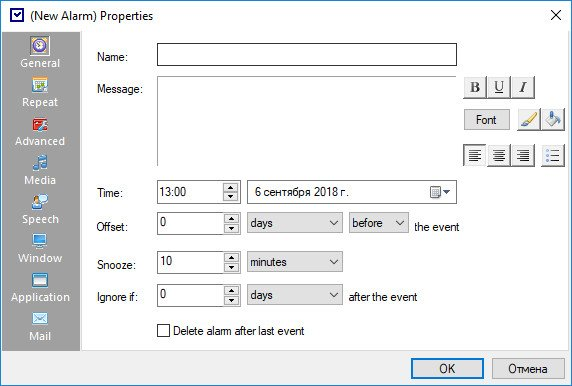Screen dimensions: 572x386
Task: Open the date picker calendar dropdown
Action: click(x=440, y=192)
